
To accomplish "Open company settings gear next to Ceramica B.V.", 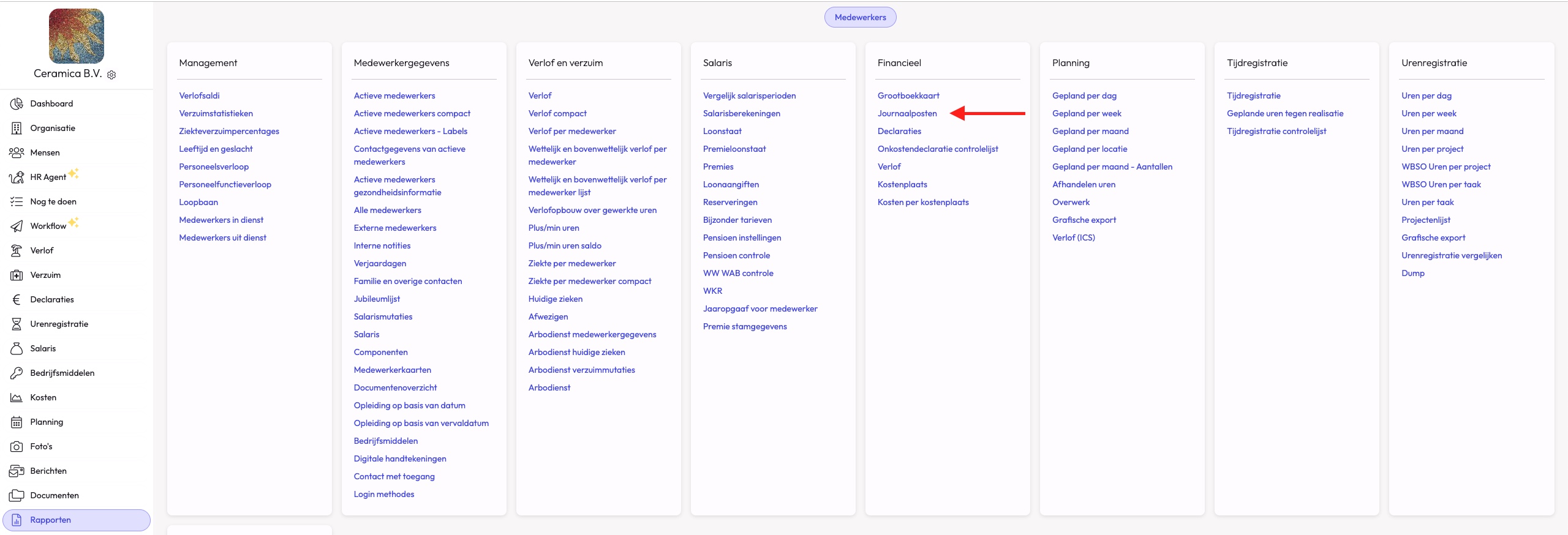I will tap(111, 75).
